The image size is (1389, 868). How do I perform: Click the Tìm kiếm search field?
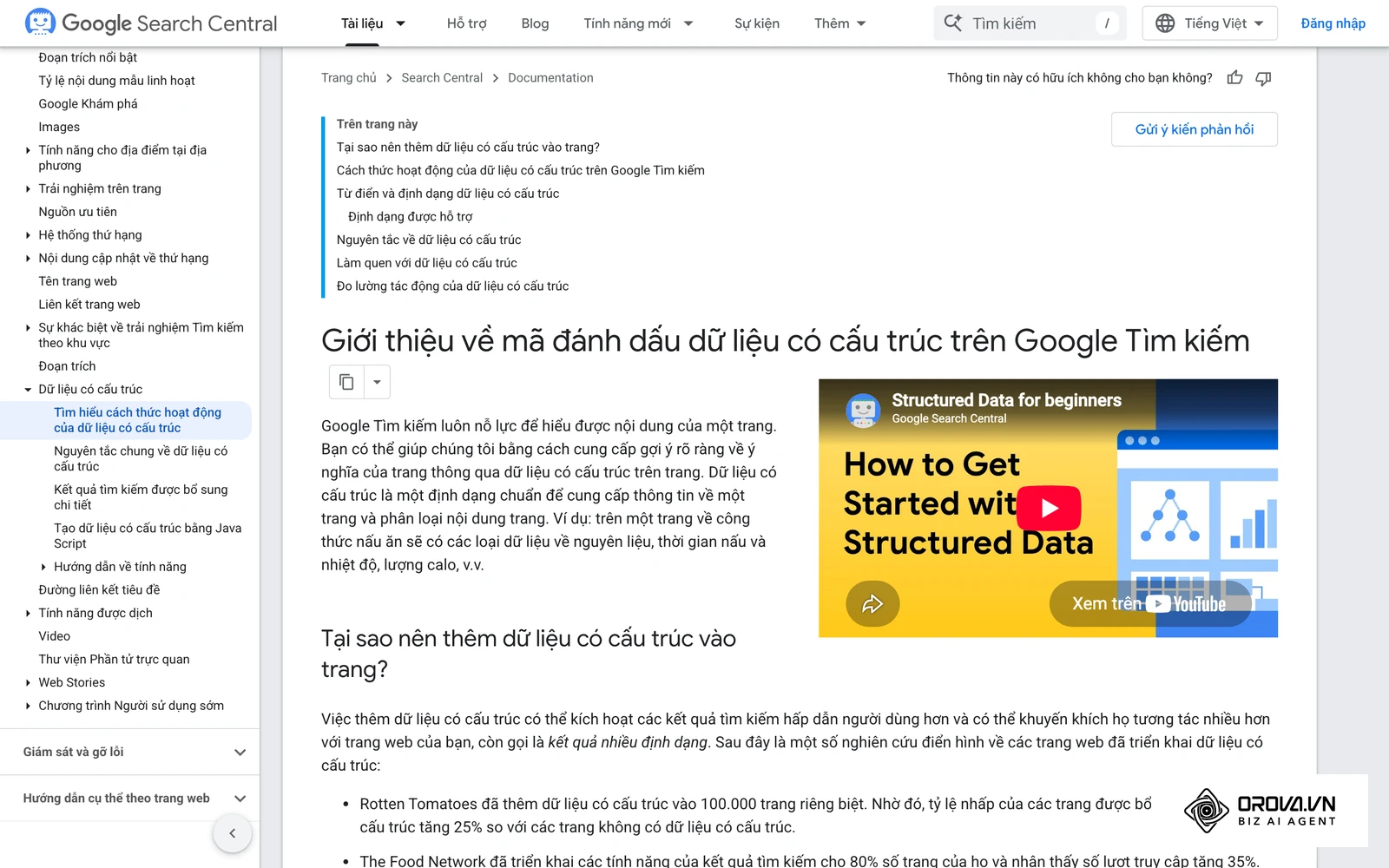(x=1030, y=23)
